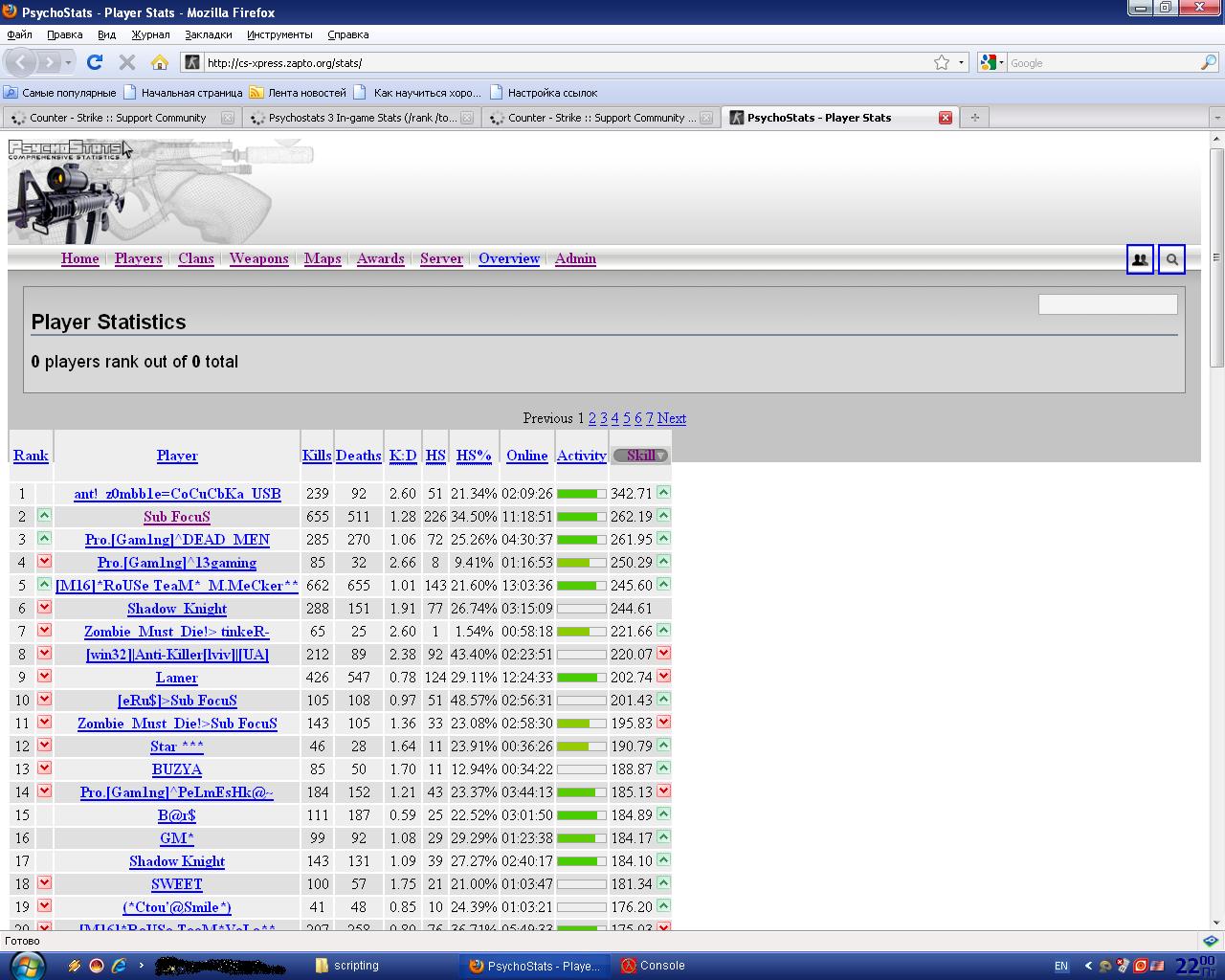
Task: Open the Закладки menu
Action: coord(209,34)
